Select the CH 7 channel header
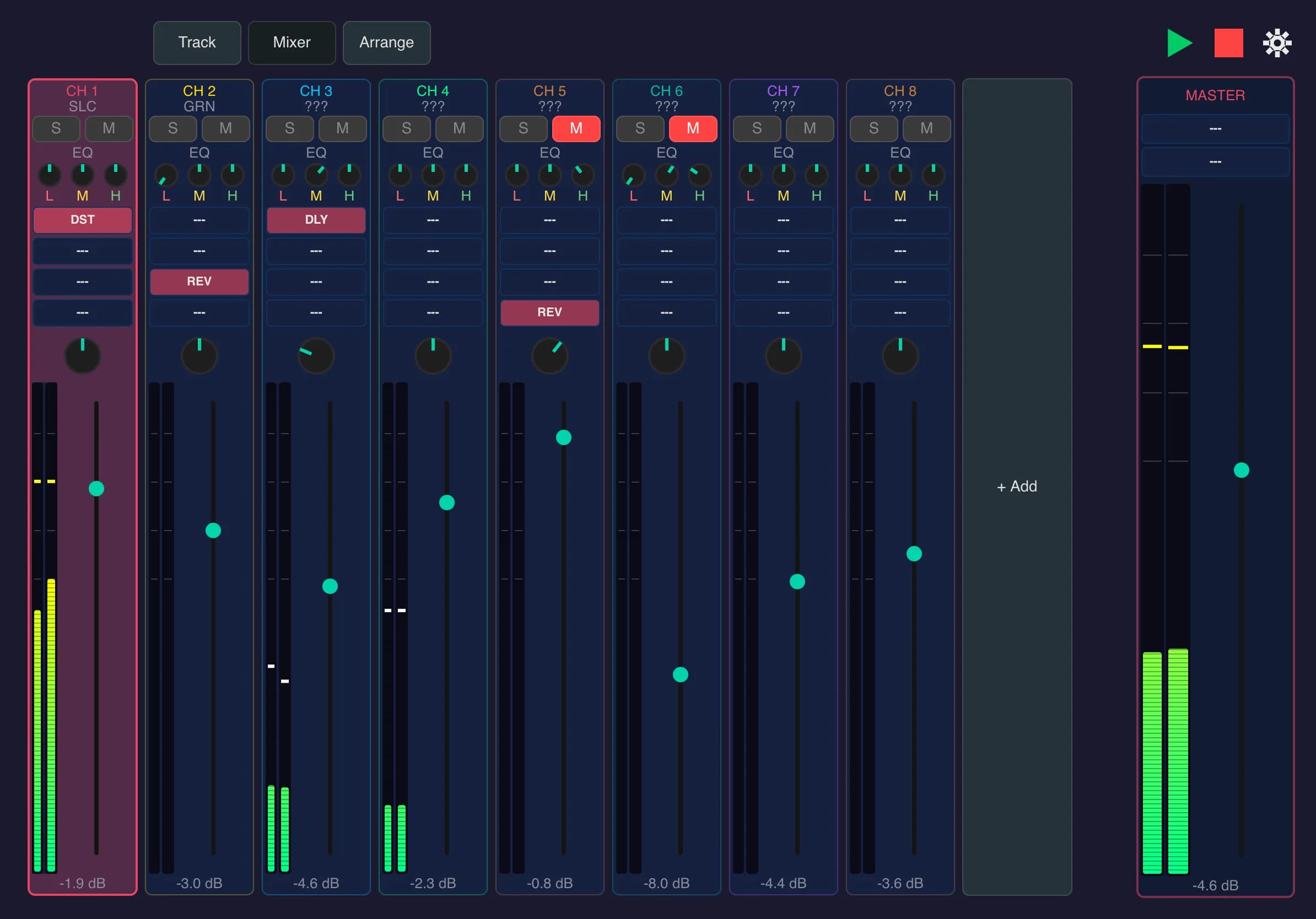 (783, 91)
